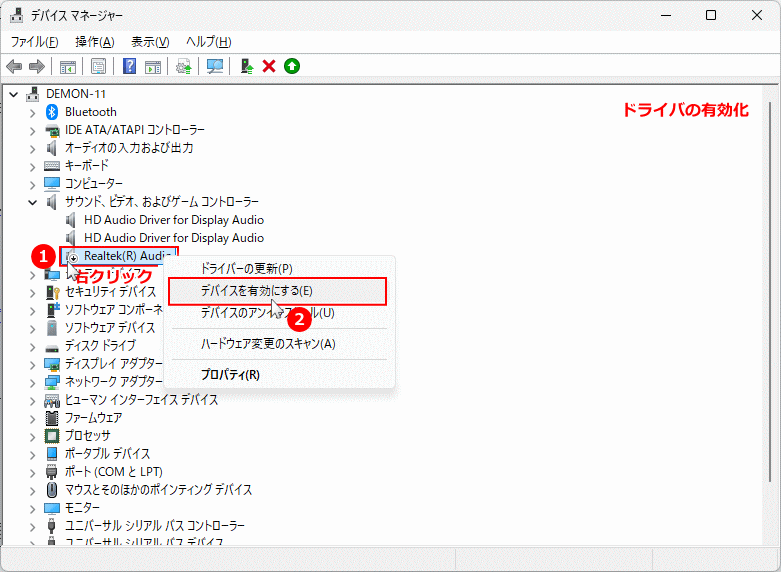
Task: Click the モニター category icon
Action: 52,508
